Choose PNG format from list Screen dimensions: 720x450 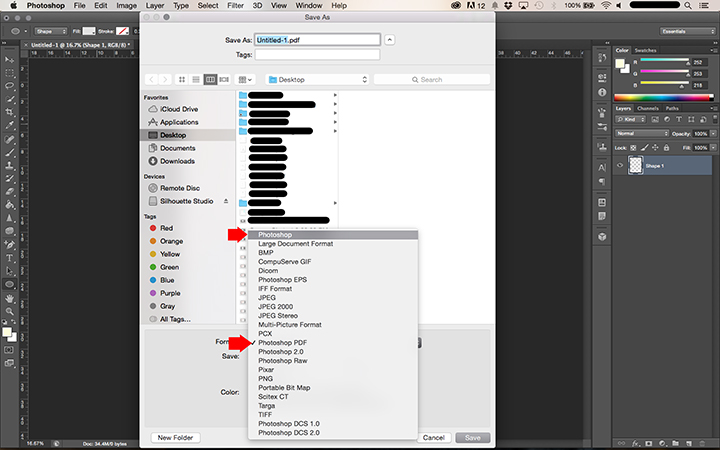333,378
